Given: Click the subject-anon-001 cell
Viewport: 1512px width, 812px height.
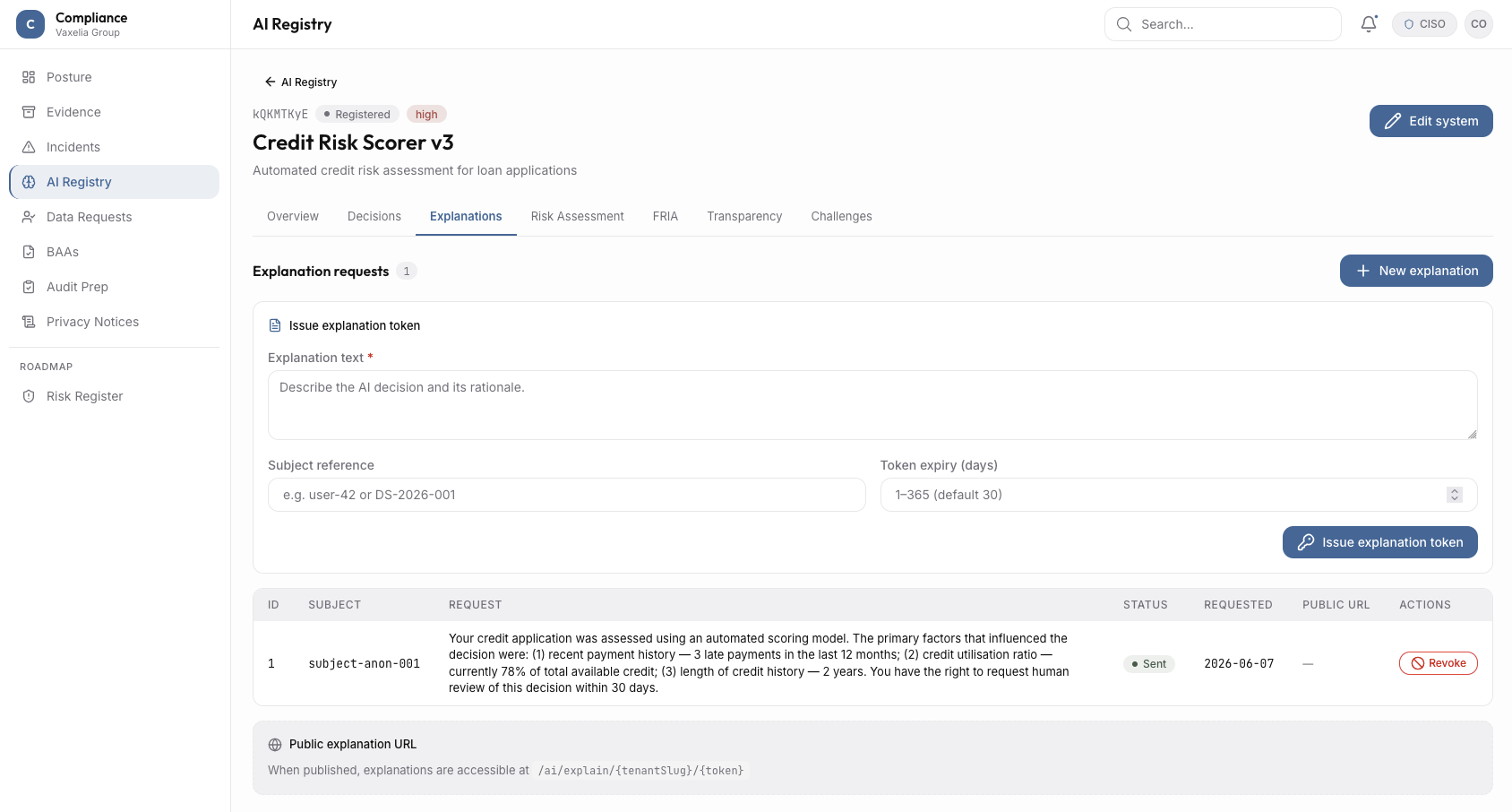Looking at the screenshot, I should pos(365,664).
